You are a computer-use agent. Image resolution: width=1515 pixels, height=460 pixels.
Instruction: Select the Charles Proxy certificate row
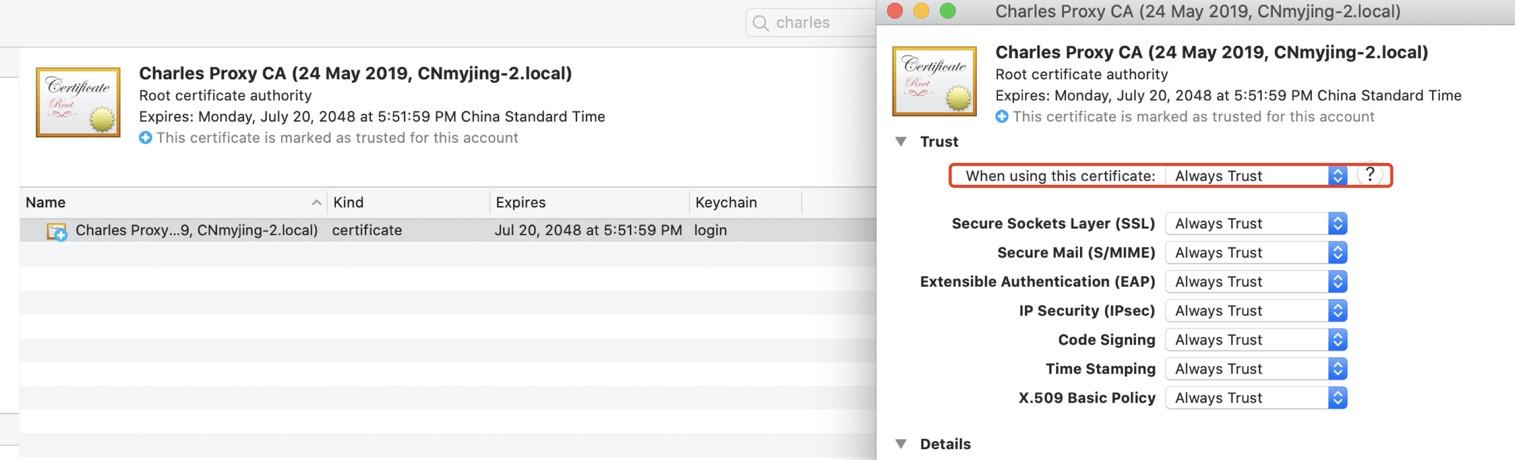tap(448, 230)
